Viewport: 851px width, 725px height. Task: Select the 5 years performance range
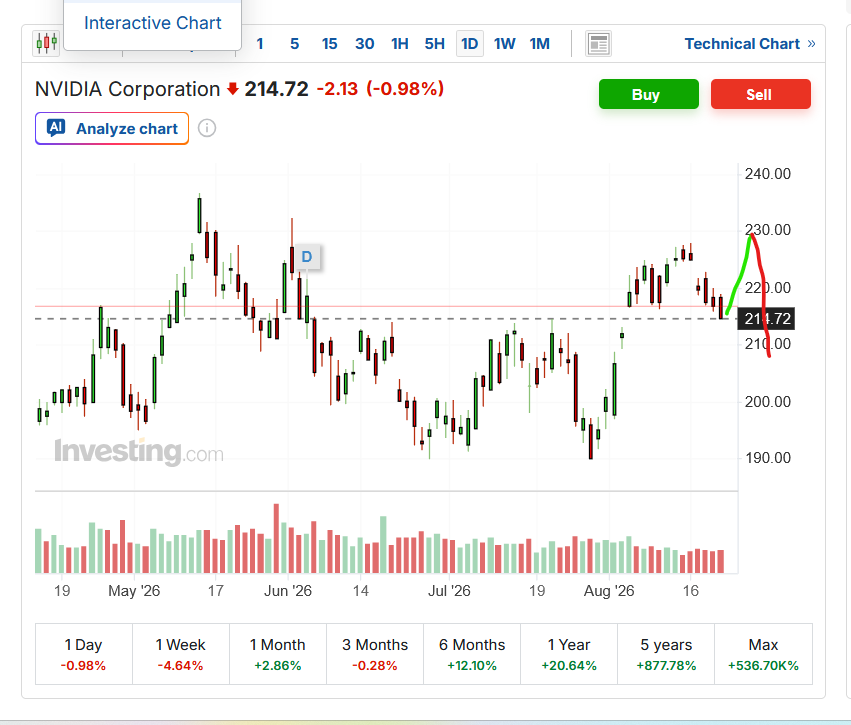coord(666,654)
